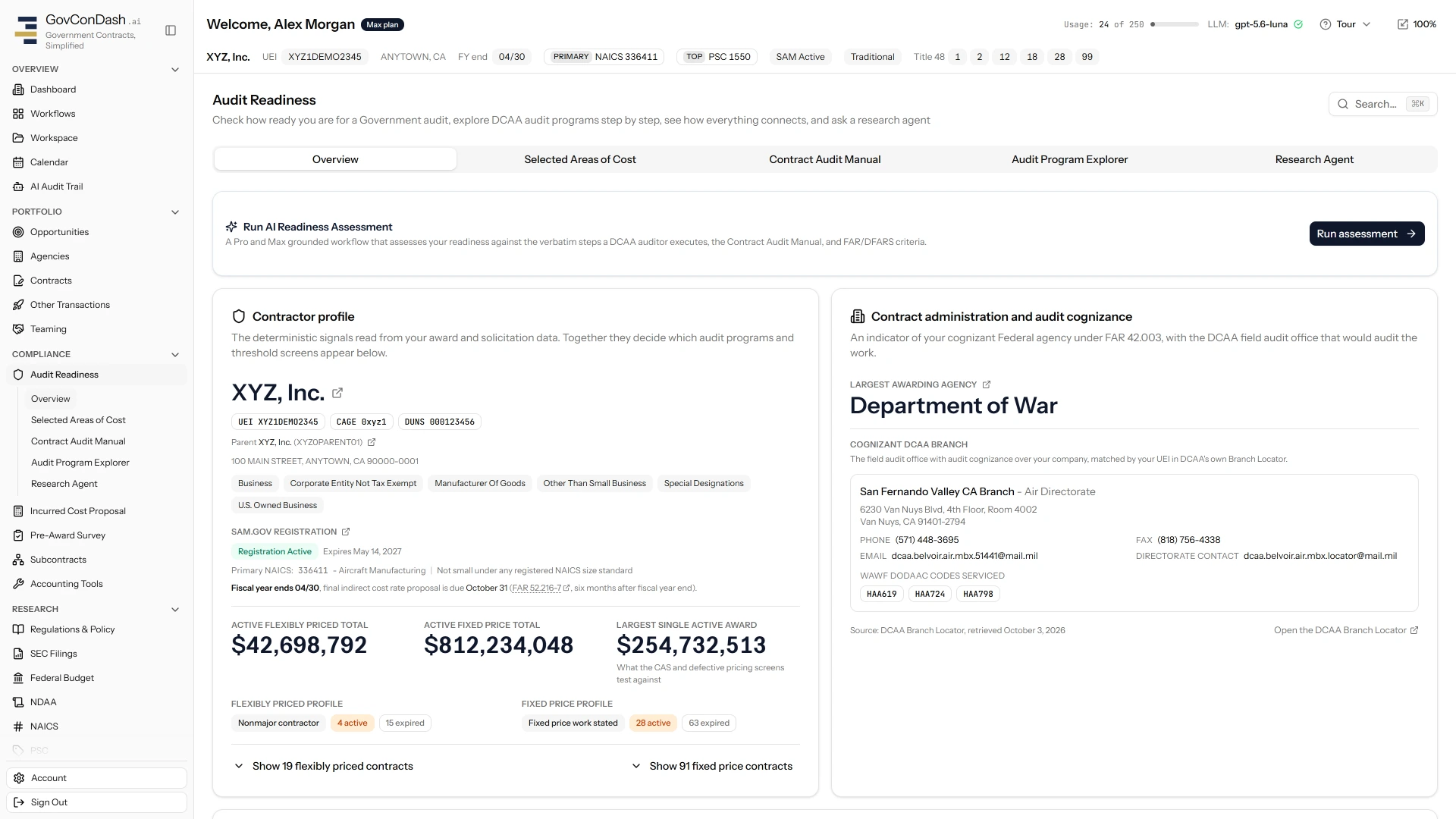Open Other Transactions rocket icon
1456x819 pixels.
pyautogui.click(x=18, y=305)
